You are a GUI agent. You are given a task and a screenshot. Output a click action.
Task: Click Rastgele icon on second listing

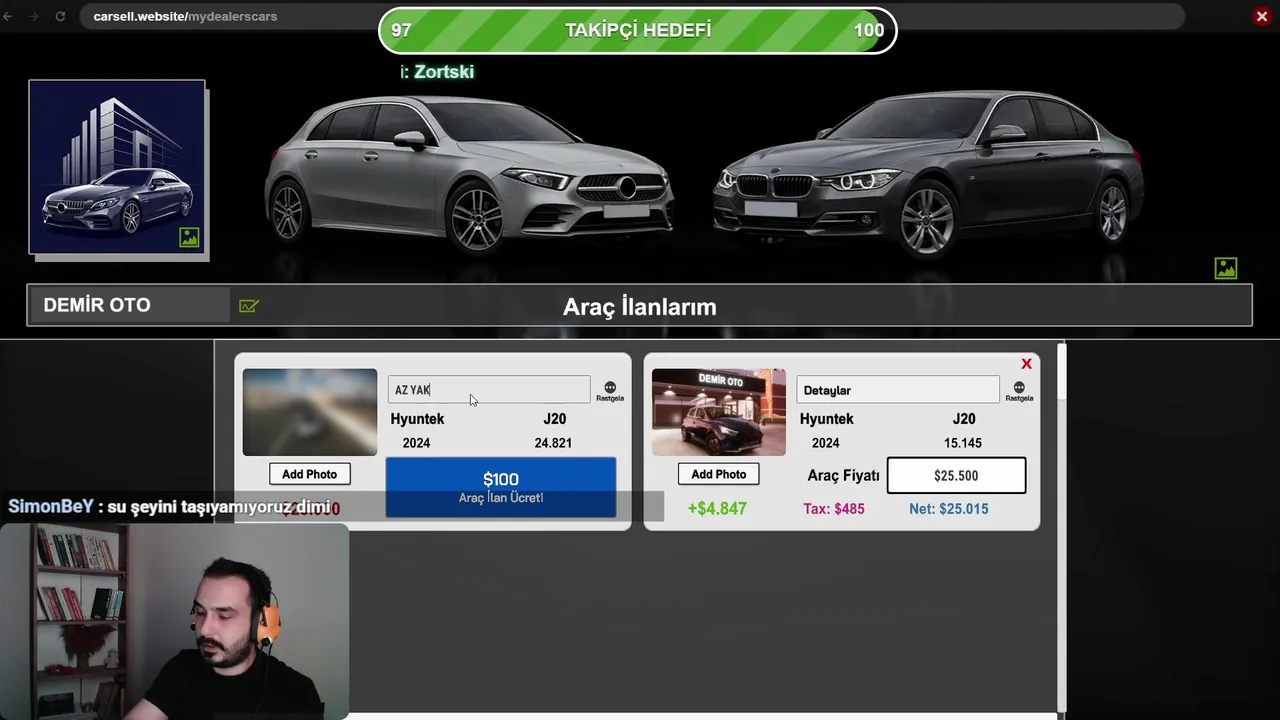click(x=1019, y=391)
